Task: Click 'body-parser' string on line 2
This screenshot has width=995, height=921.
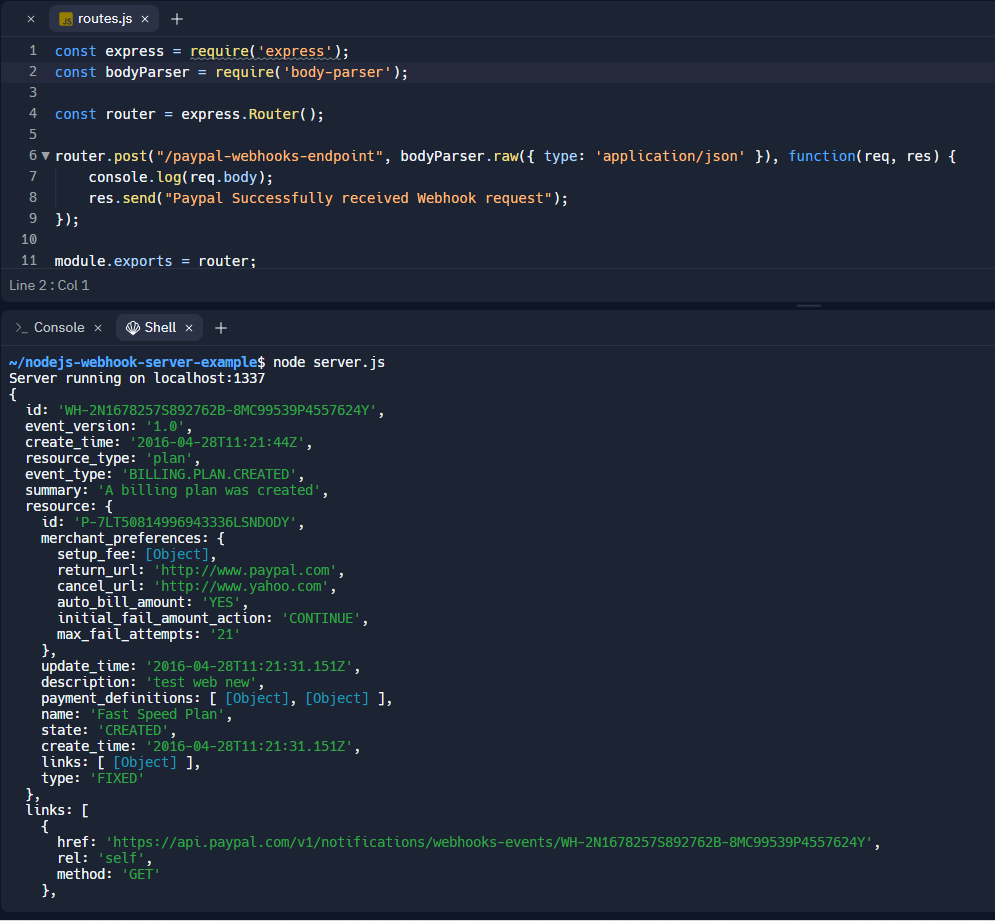Action: click(337, 72)
